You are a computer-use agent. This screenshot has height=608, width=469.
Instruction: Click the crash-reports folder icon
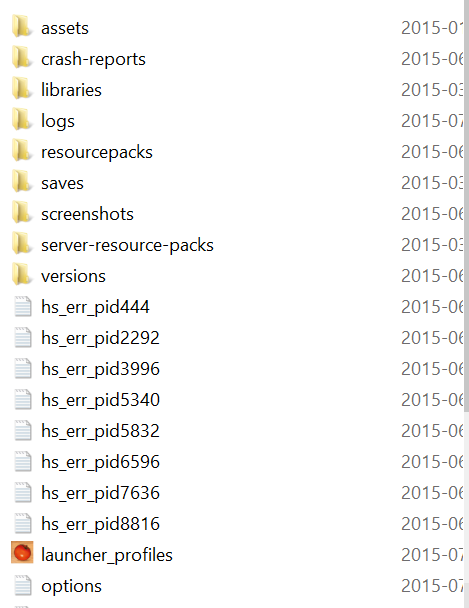pos(22,57)
